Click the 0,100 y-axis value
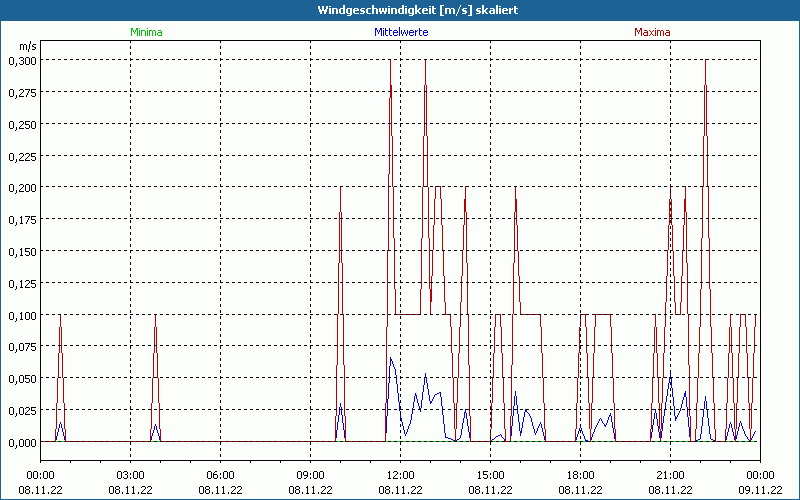 (22, 315)
